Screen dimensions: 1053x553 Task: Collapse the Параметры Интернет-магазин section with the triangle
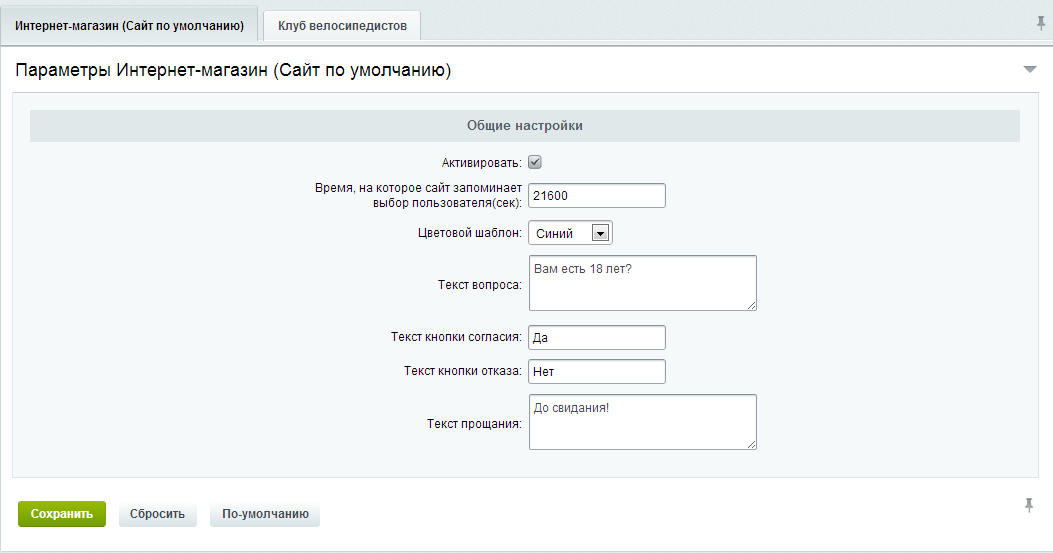pos(1029,69)
